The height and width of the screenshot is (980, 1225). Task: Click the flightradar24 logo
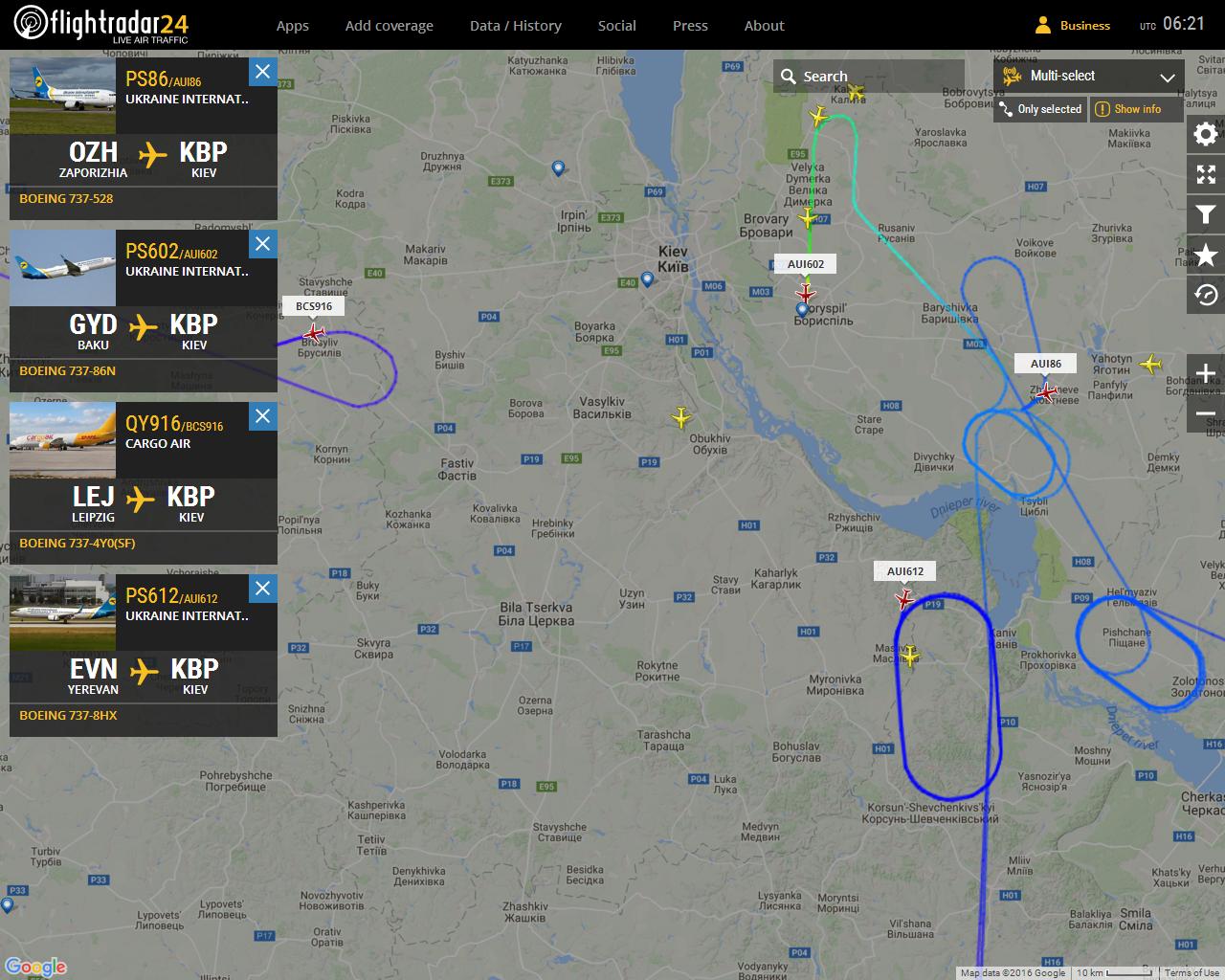101,25
